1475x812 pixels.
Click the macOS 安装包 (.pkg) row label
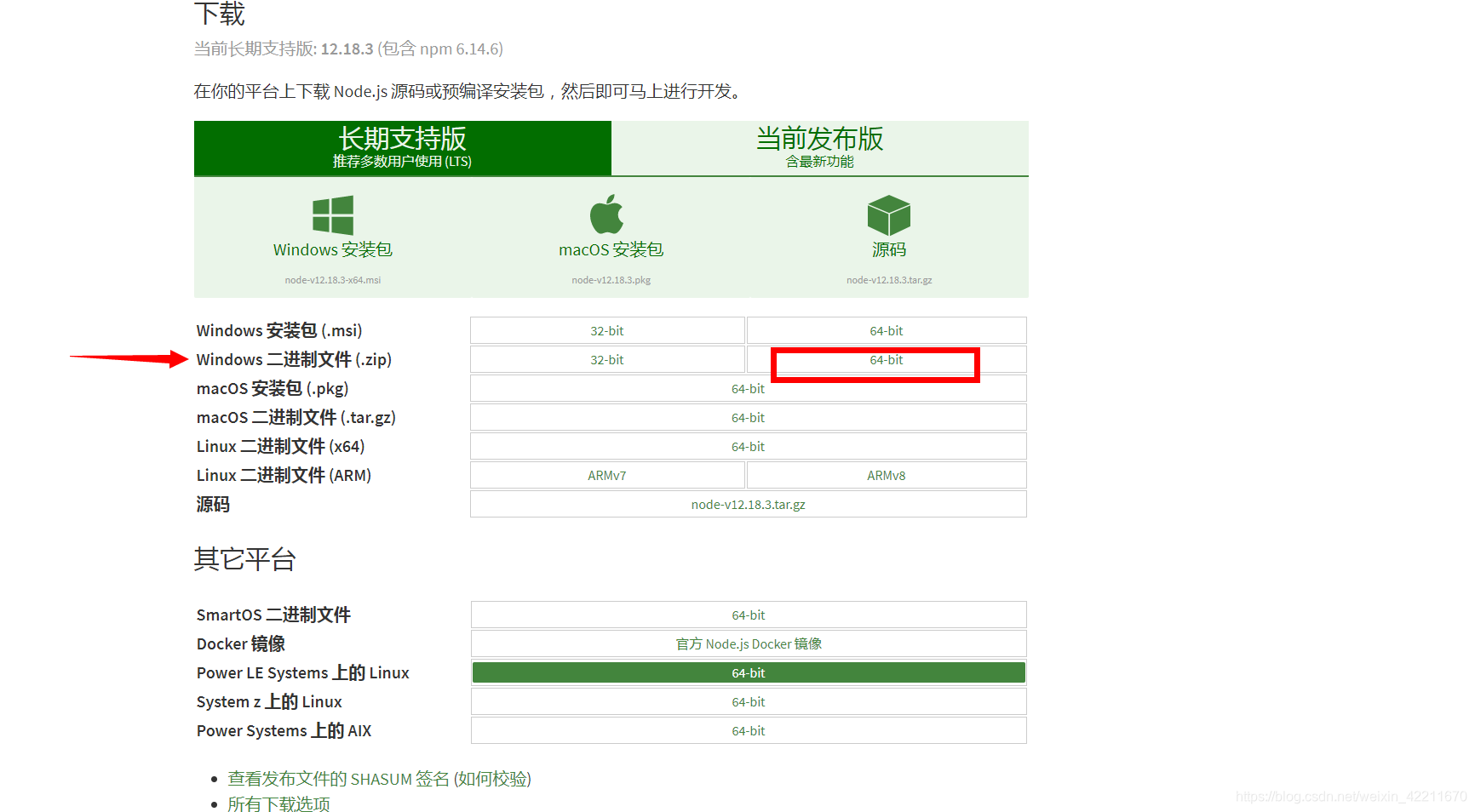click(273, 388)
